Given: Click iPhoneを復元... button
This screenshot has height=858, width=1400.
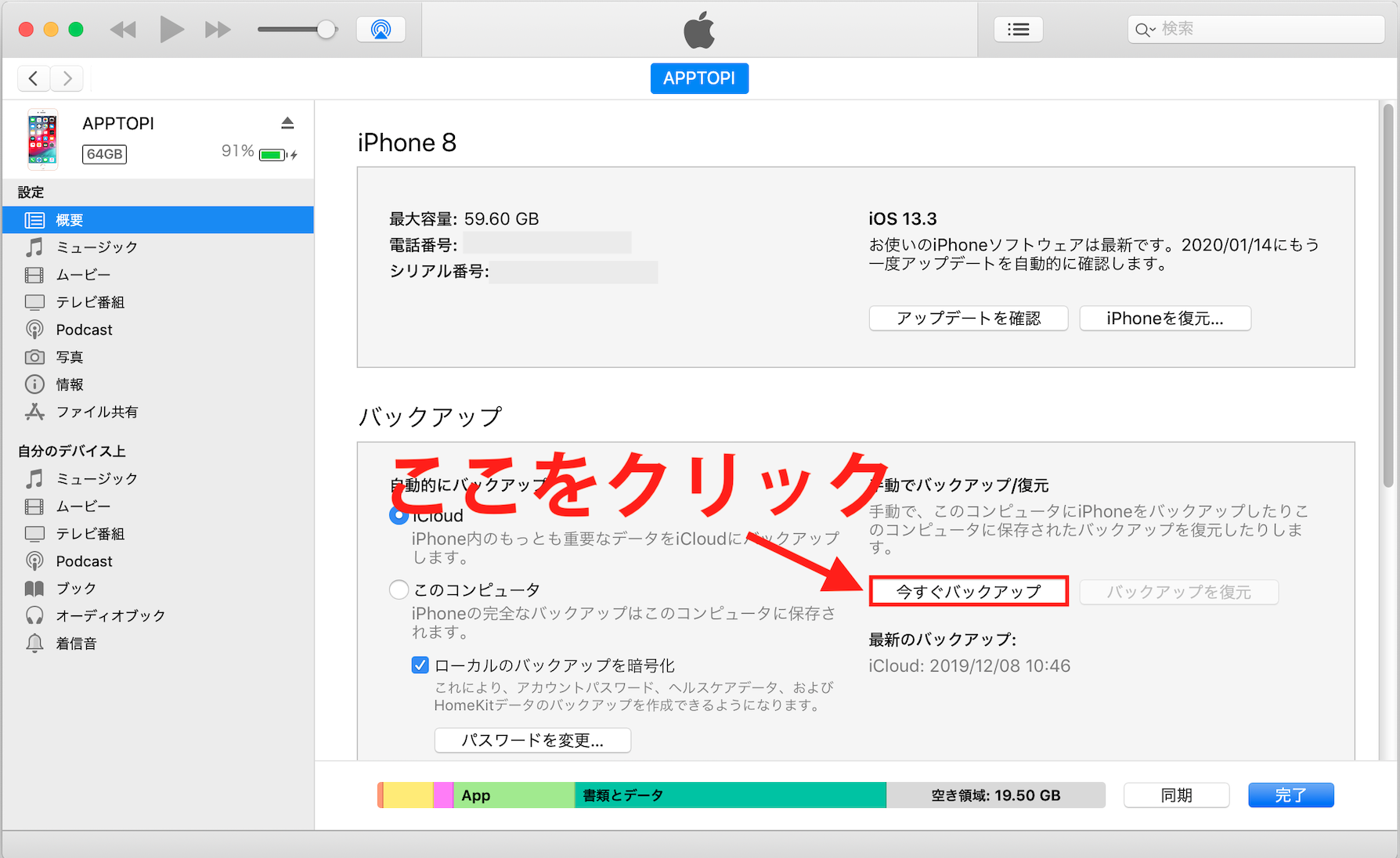Looking at the screenshot, I should [x=1165, y=319].
